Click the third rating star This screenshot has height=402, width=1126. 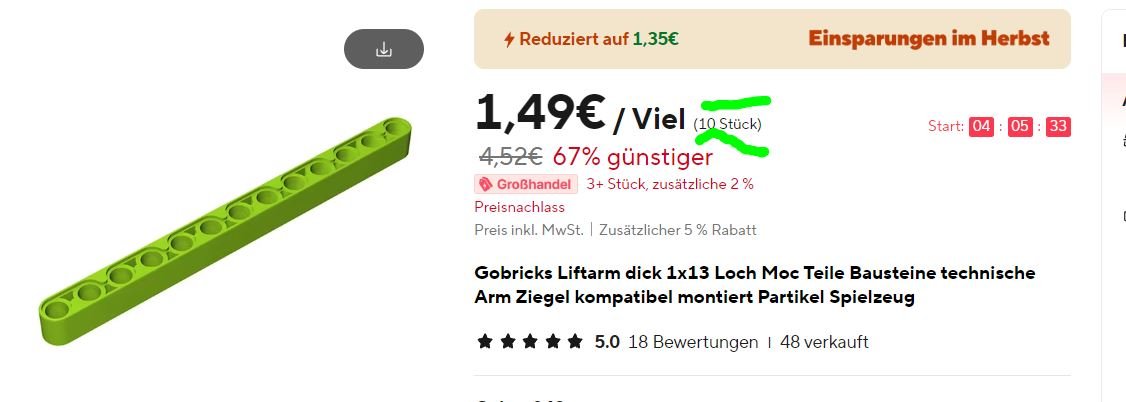pyautogui.click(x=530, y=342)
